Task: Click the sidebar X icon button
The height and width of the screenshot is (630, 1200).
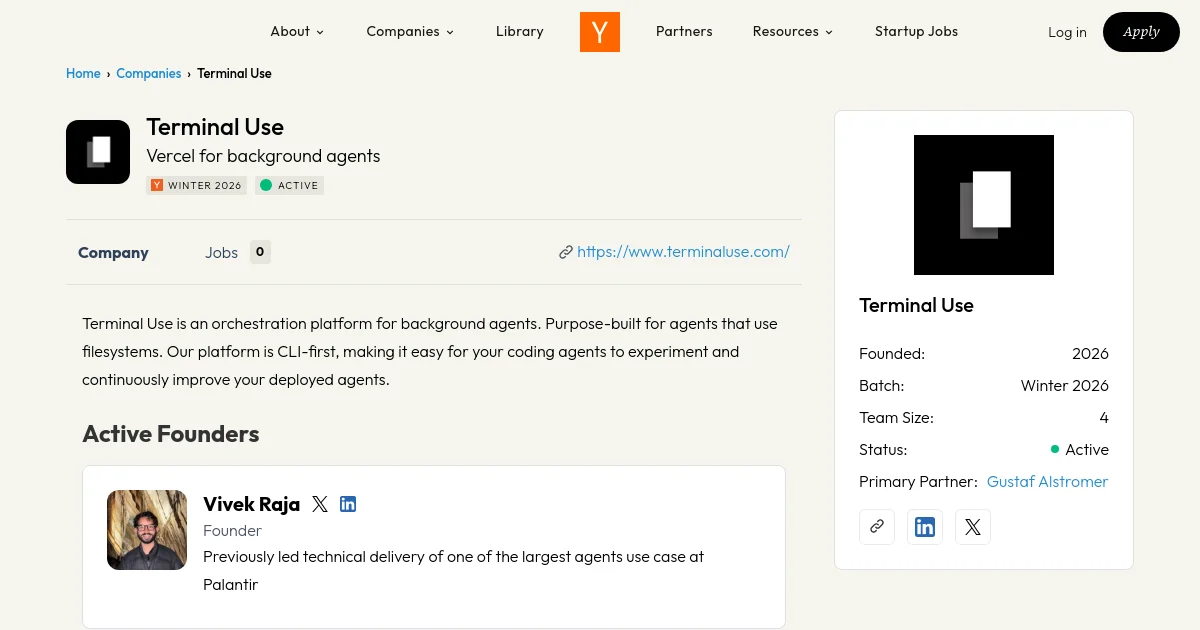Action: 973,526
